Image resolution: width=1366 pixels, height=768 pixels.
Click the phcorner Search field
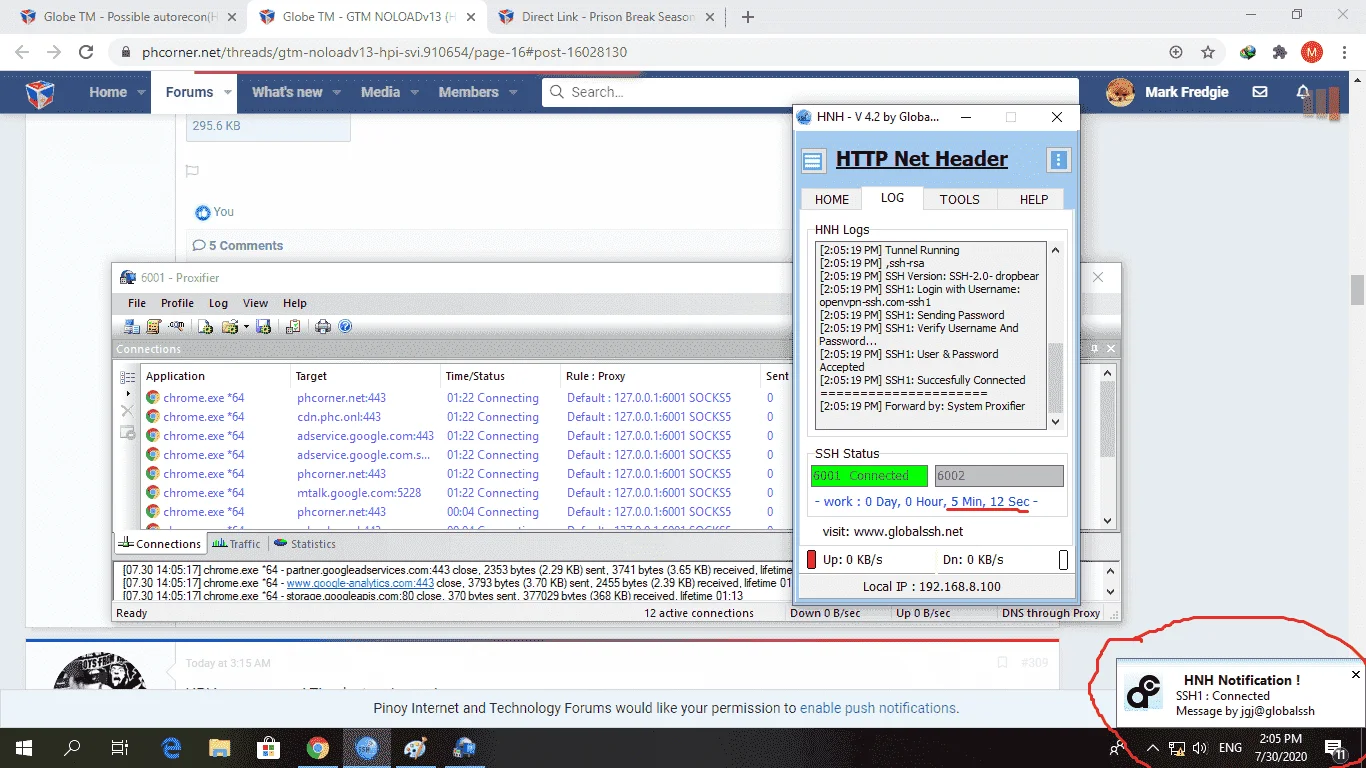pos(810,92)
